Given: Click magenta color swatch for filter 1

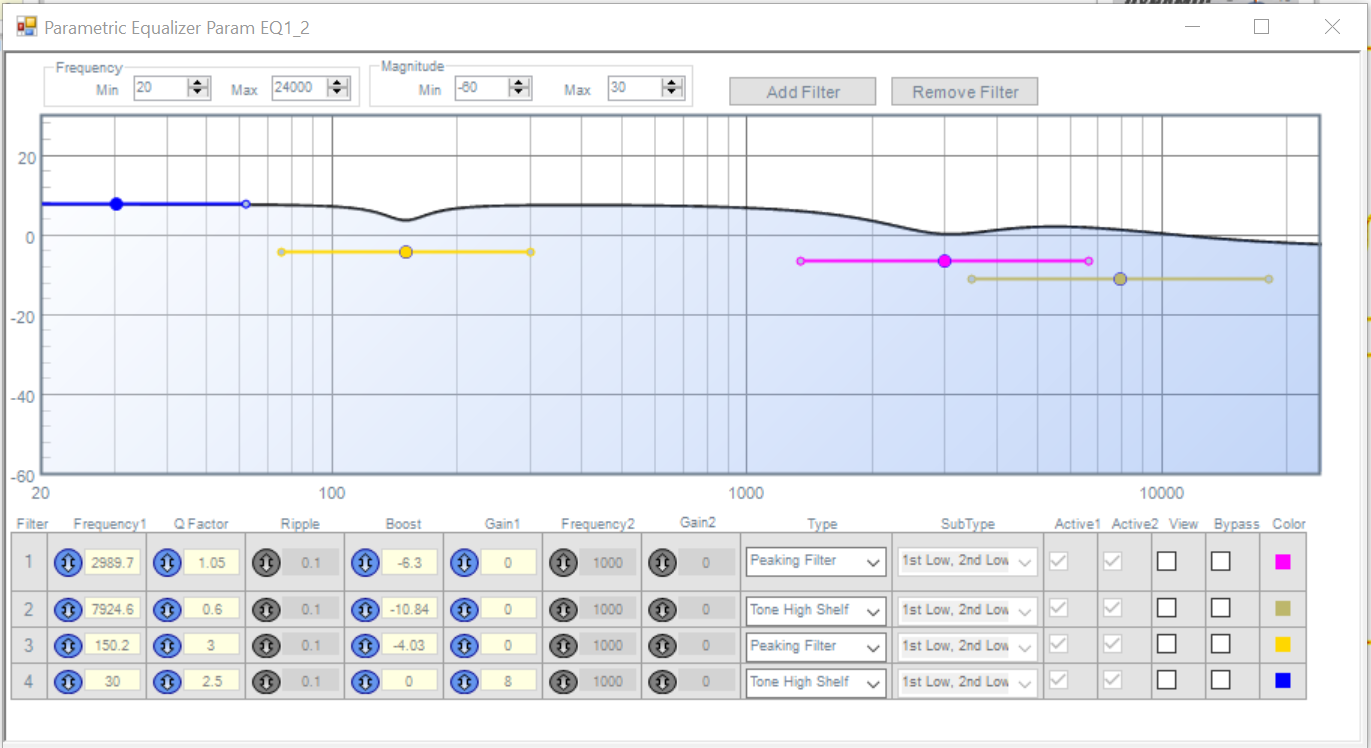Looking at the screenshot, I should pos(1283,562).
